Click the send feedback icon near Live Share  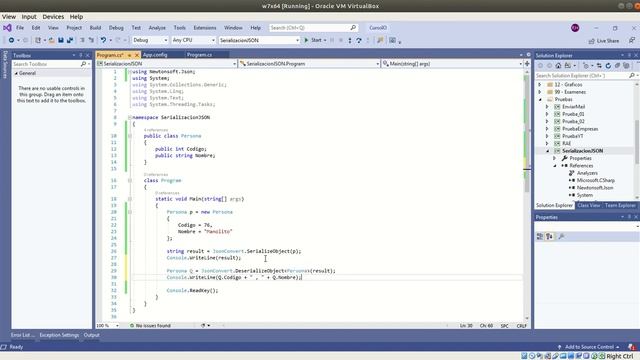pos(632,40)
